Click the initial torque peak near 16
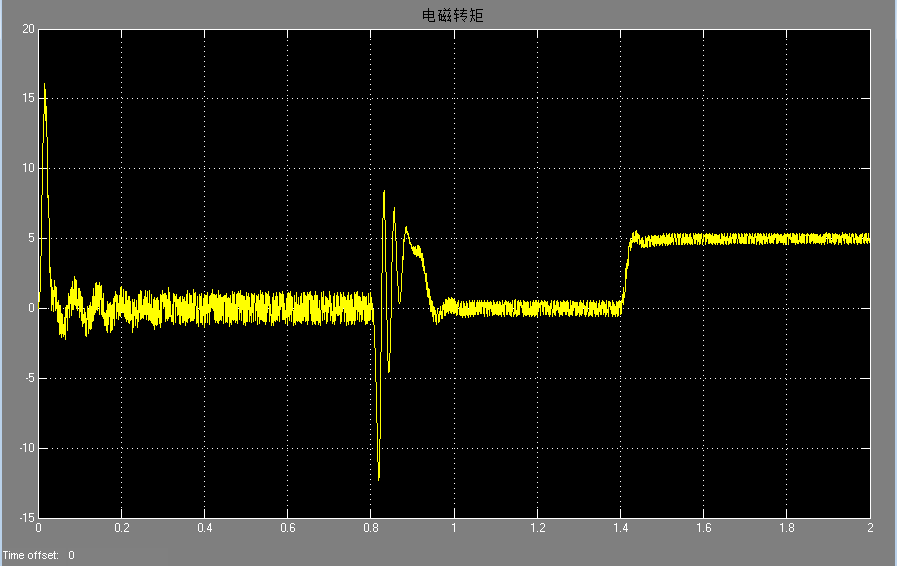897x566 pixels. click(x=45, y=85)
